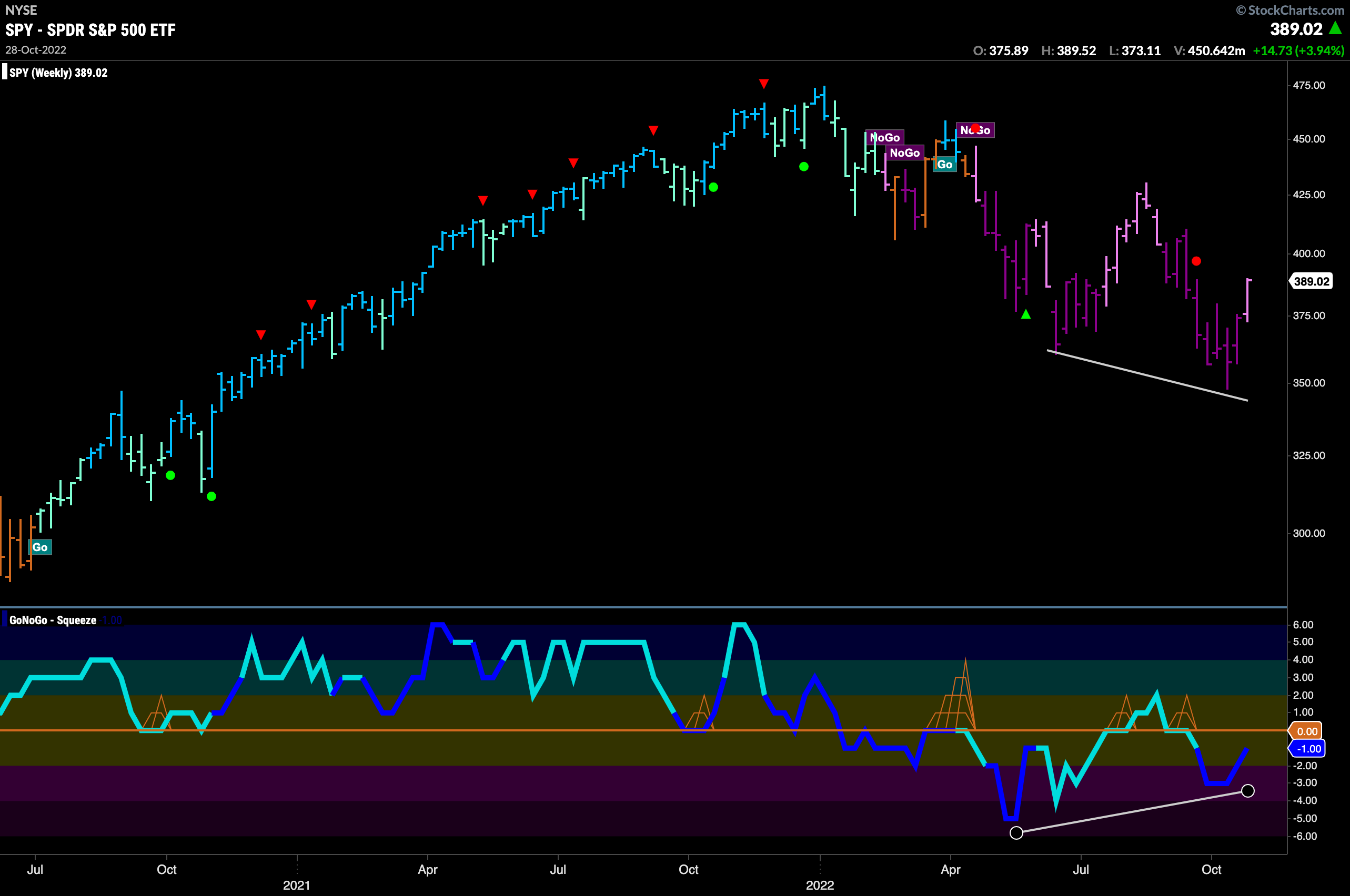Click the 'GoNoGo - Squeeze' indicator label
Screen dimensions: 1350x896
53,620
